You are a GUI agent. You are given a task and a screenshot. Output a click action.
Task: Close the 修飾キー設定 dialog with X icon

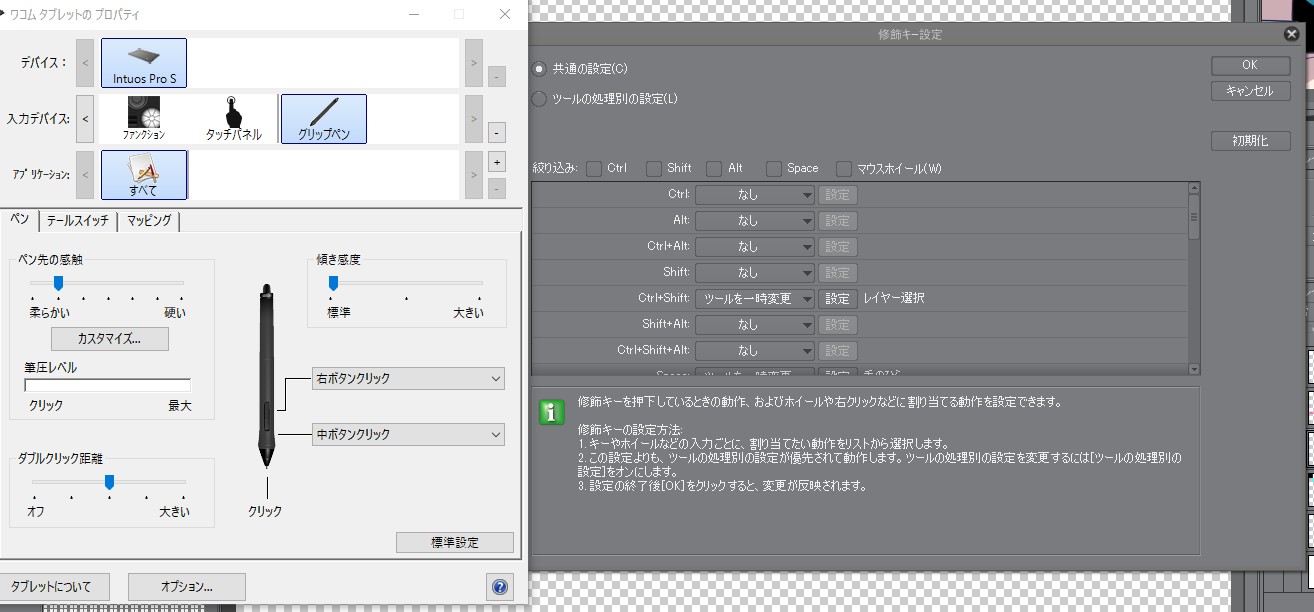[x=1291, y=34]
